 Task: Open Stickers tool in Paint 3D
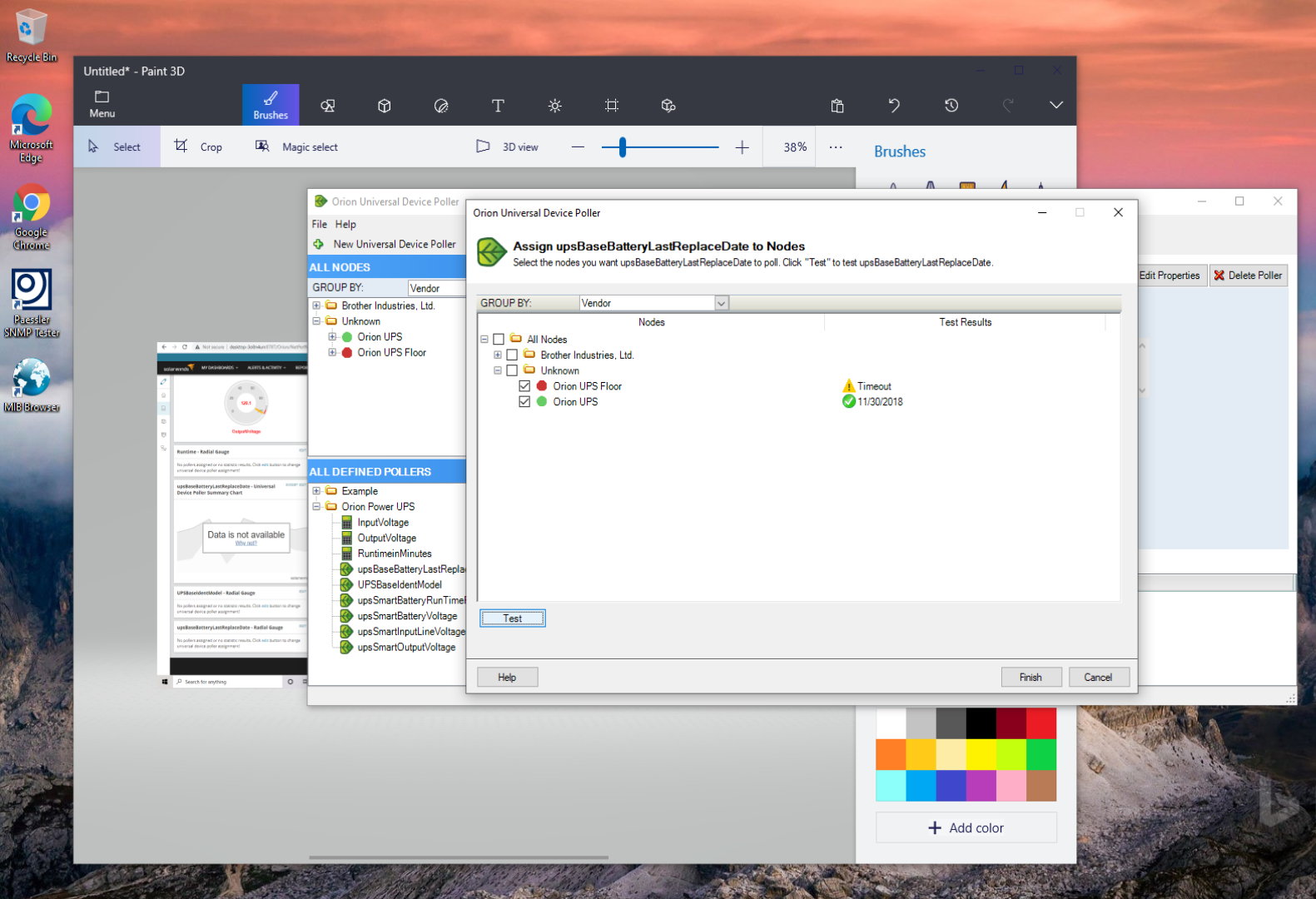click(x=441, y=106)
